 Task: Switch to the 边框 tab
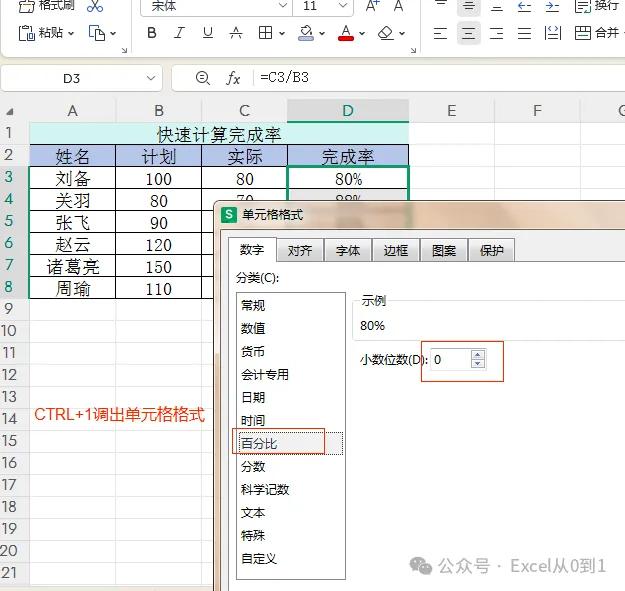pyautogui.click(x=395, y=250)
